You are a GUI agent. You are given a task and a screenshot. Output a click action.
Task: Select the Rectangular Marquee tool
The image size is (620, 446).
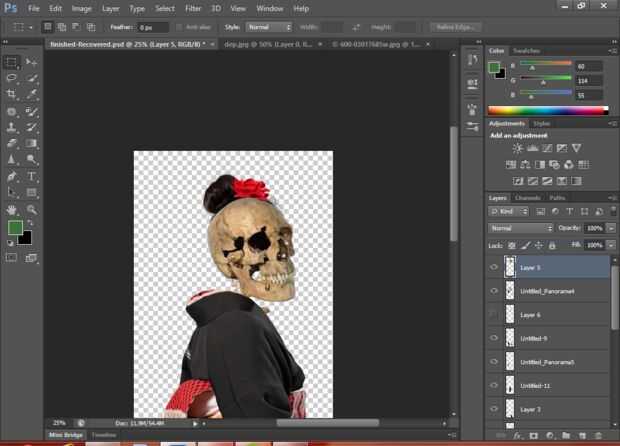11,62
